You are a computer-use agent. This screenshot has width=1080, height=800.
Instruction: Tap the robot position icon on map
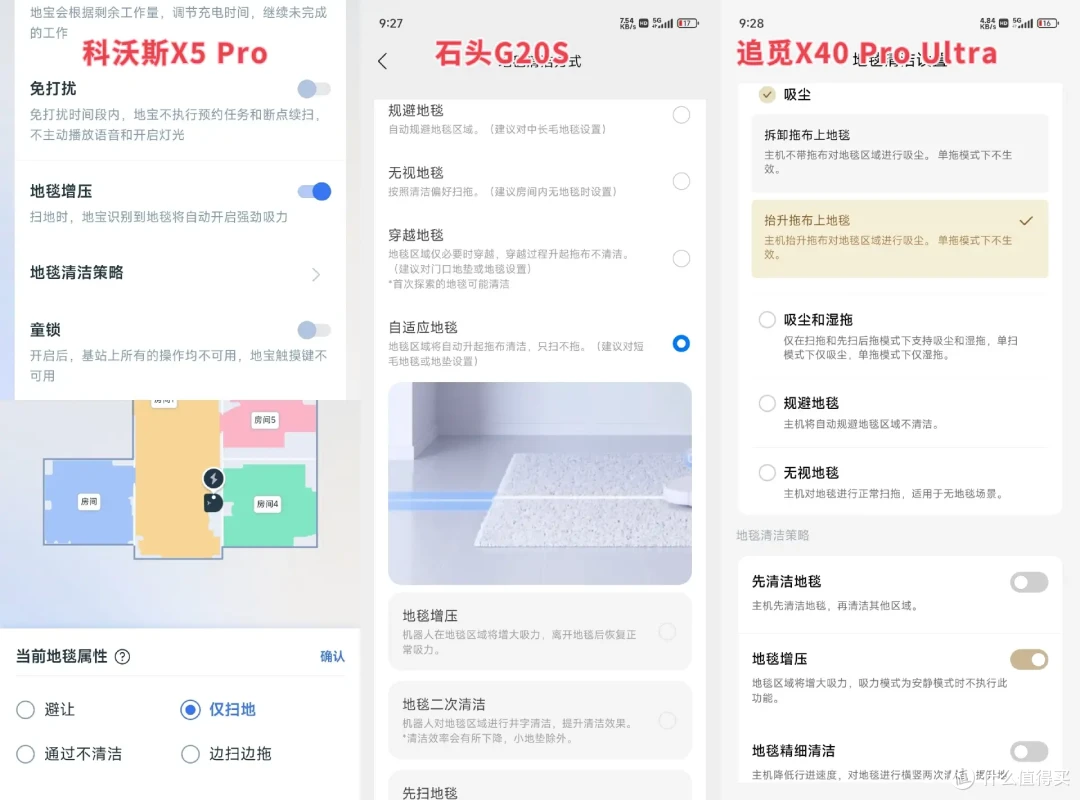pos(213,502)
